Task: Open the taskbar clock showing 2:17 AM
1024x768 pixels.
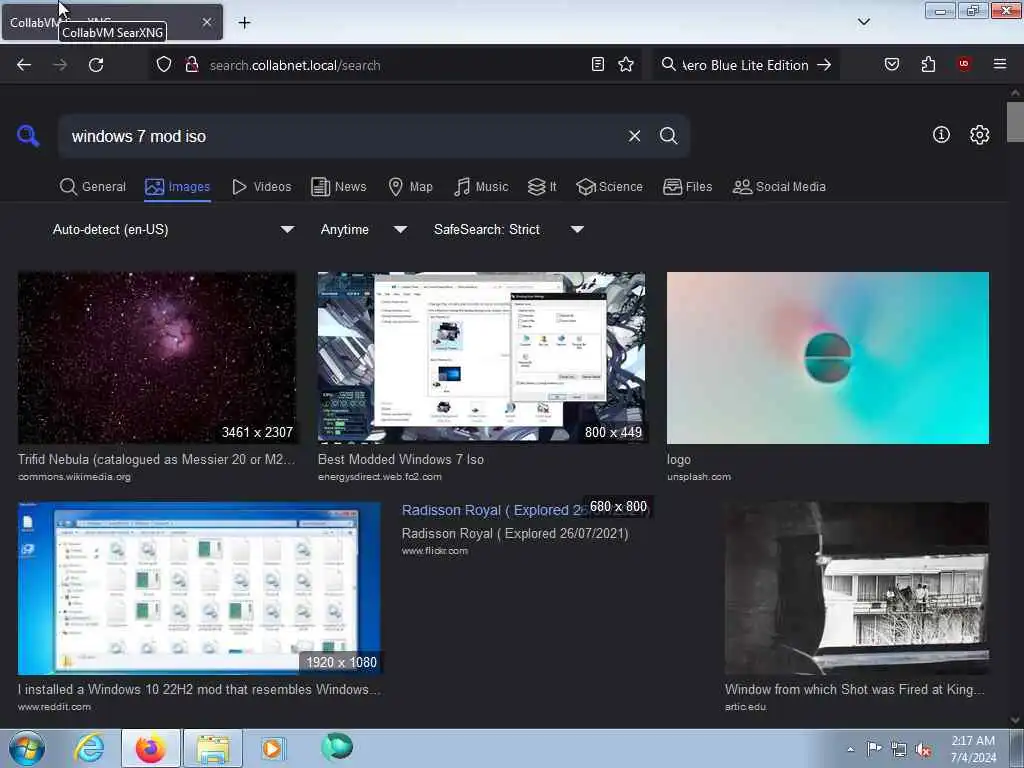Action: 973,749
